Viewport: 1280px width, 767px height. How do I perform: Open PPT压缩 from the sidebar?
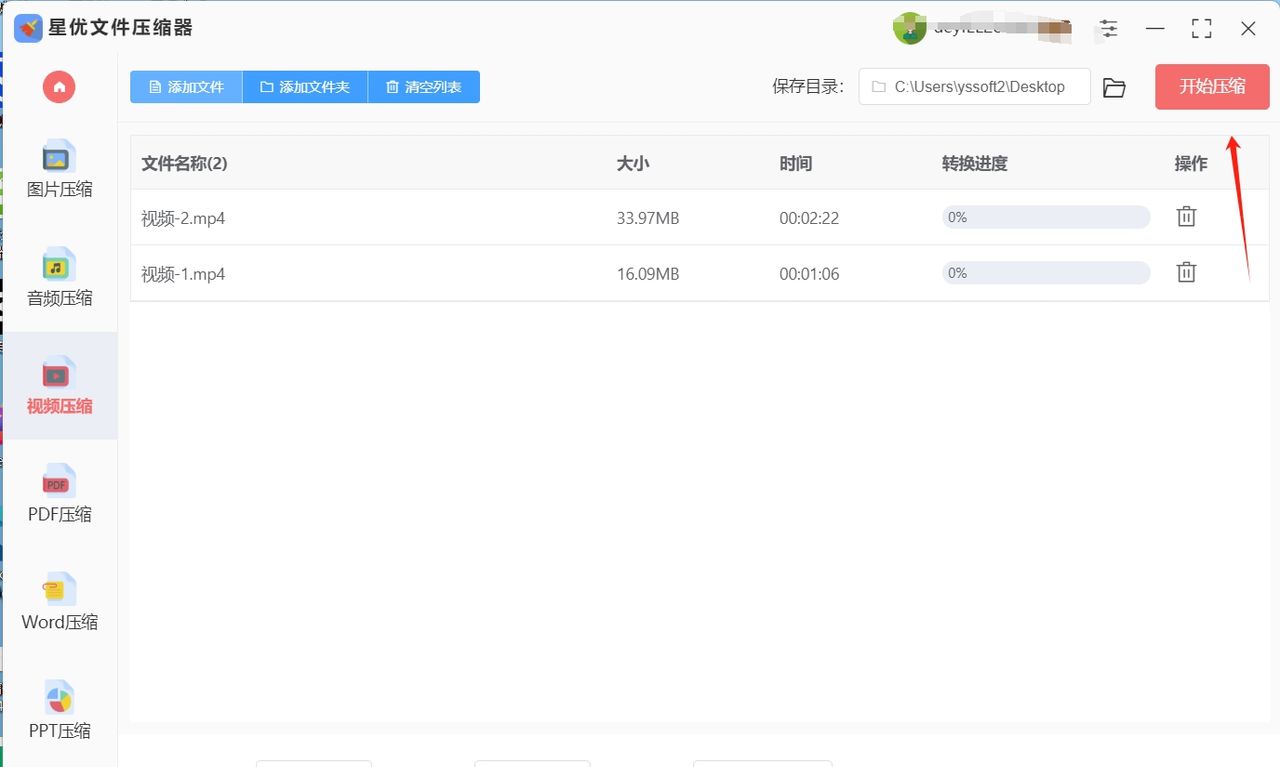(x=59, y=712)
